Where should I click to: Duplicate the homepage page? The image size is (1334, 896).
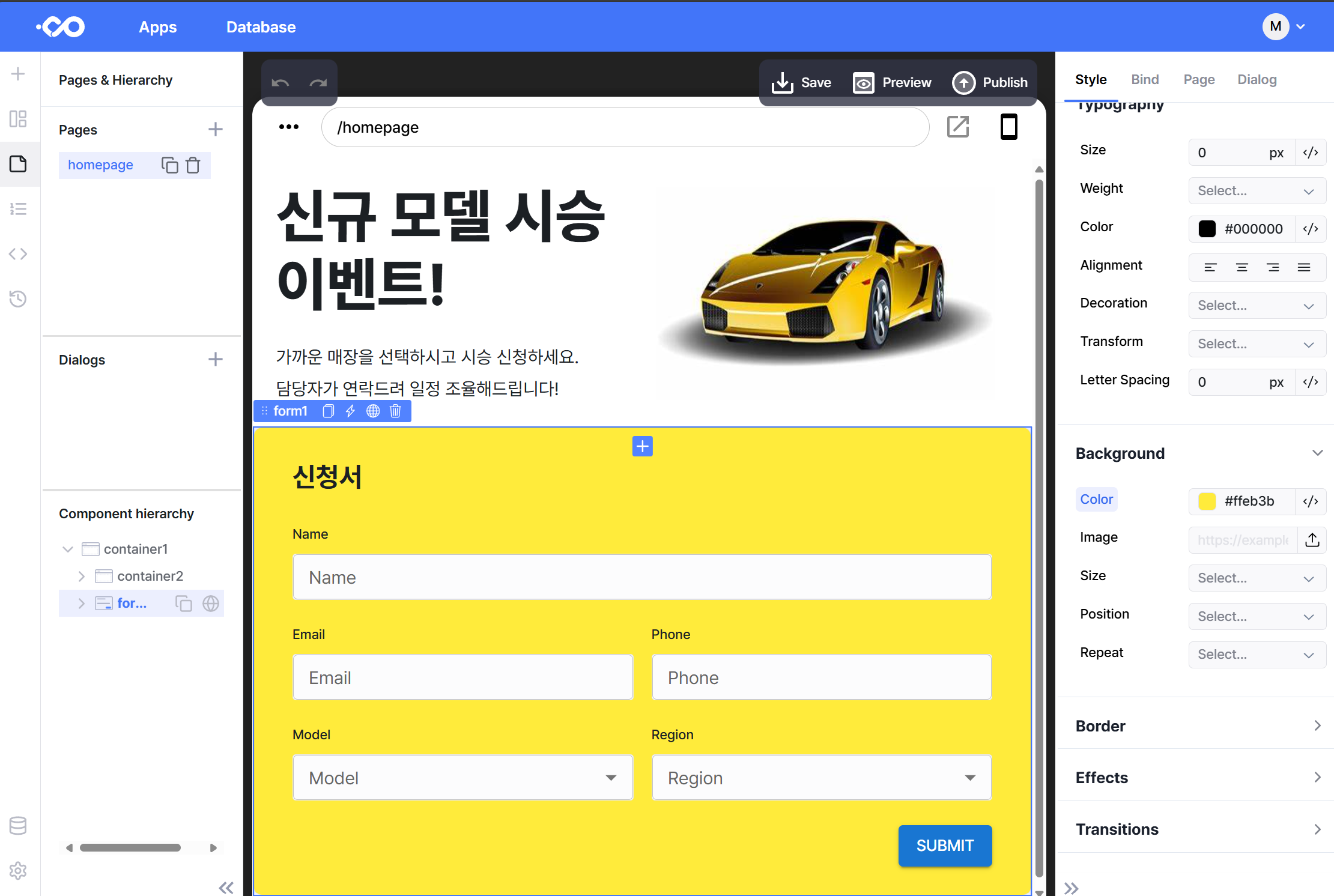click(x=170, y=165)
